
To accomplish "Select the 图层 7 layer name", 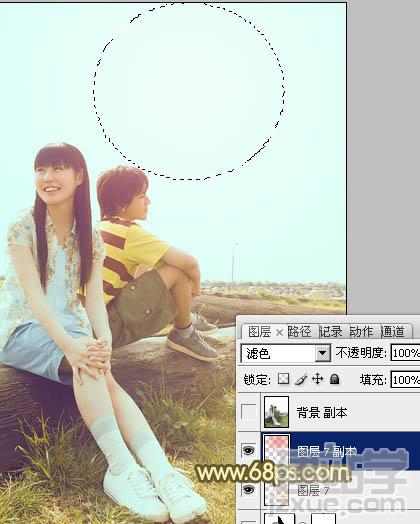I will tap(313, 490).
